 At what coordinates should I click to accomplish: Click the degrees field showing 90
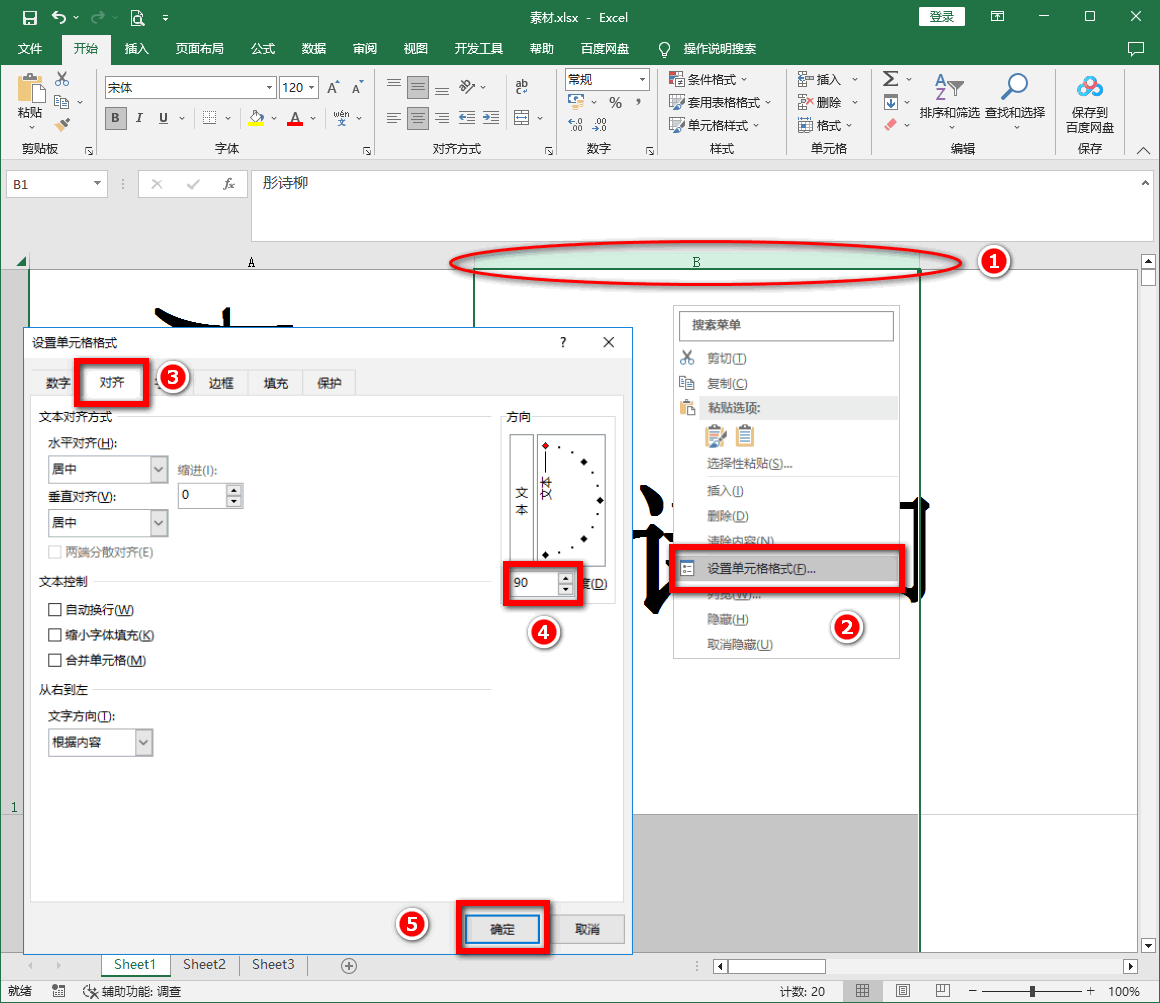pyautogui.click(x=535, y=583)
